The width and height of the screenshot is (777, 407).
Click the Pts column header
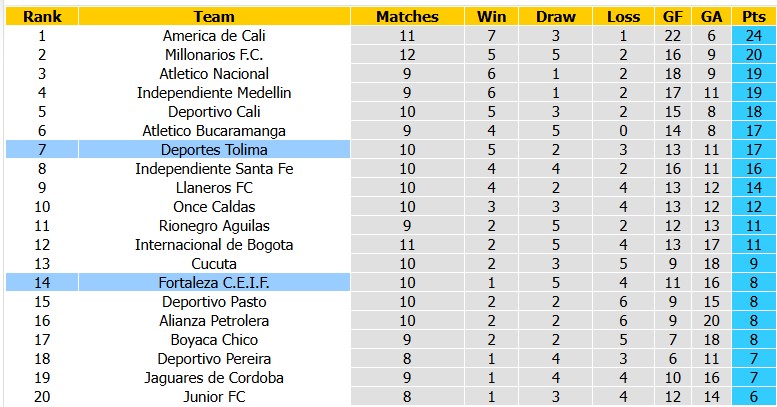pyautogui.click(x=754, y=16)
